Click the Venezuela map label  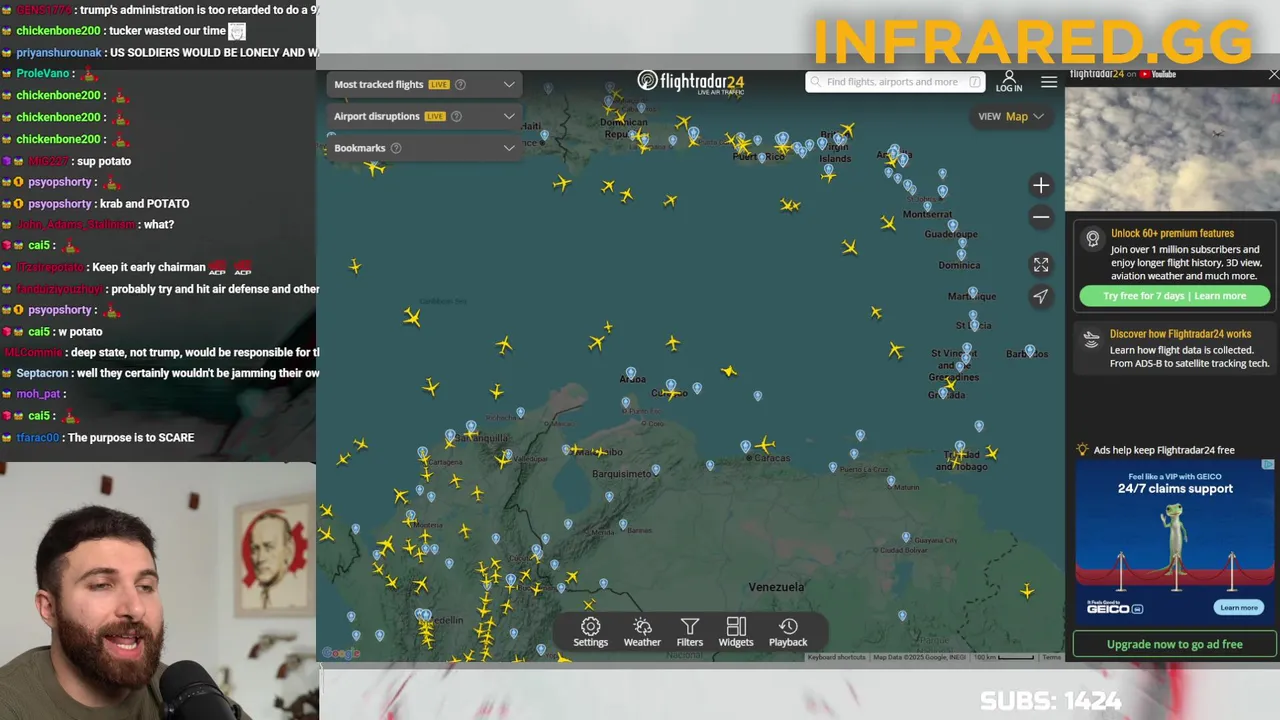click(776, 587)
